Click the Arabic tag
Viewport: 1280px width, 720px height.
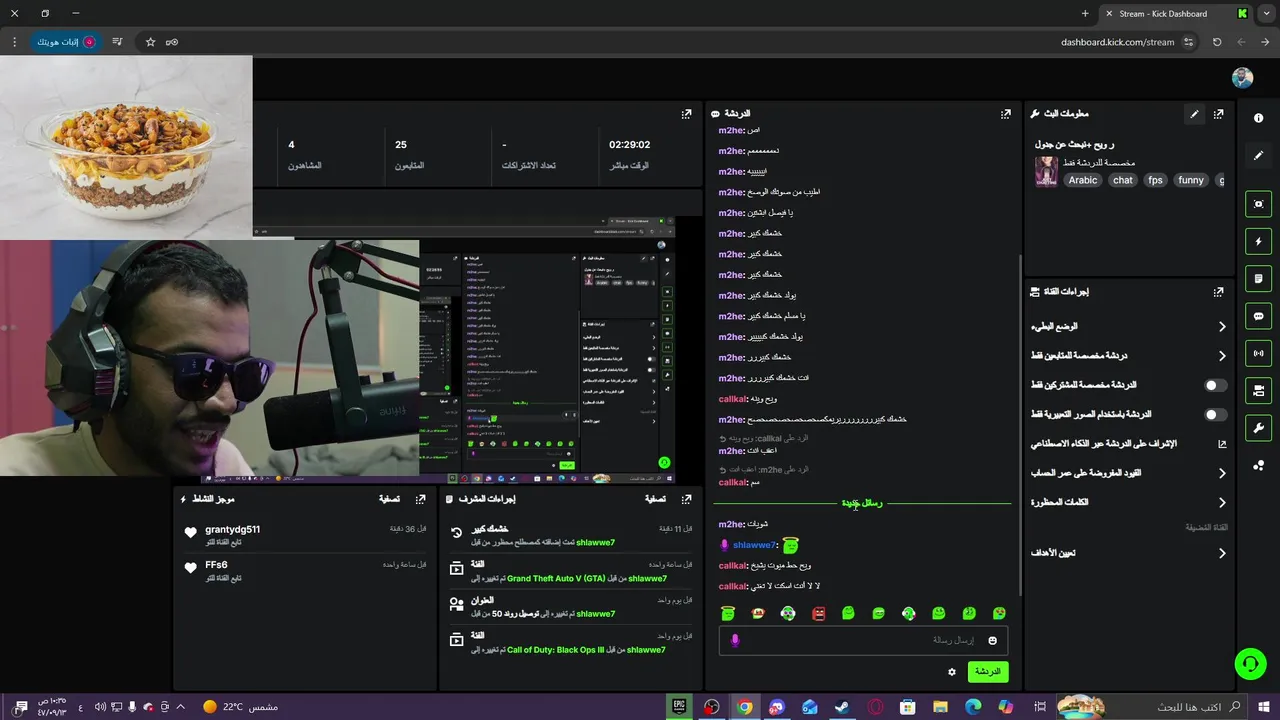click(x=1083, y=180)
